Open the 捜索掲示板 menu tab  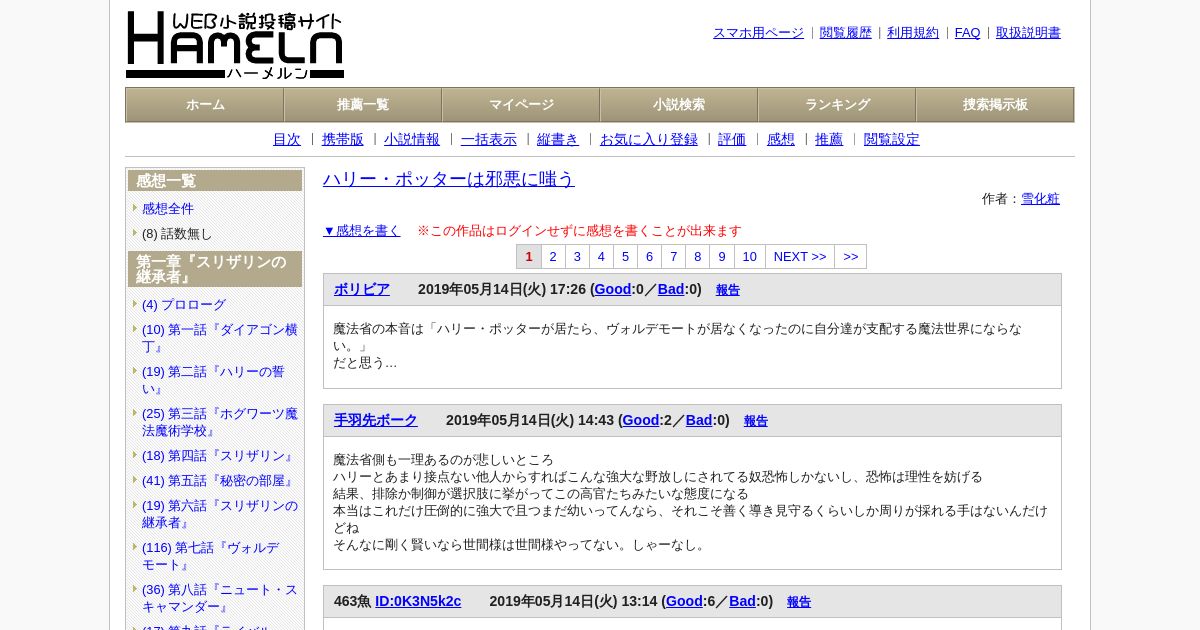(995, 105)
